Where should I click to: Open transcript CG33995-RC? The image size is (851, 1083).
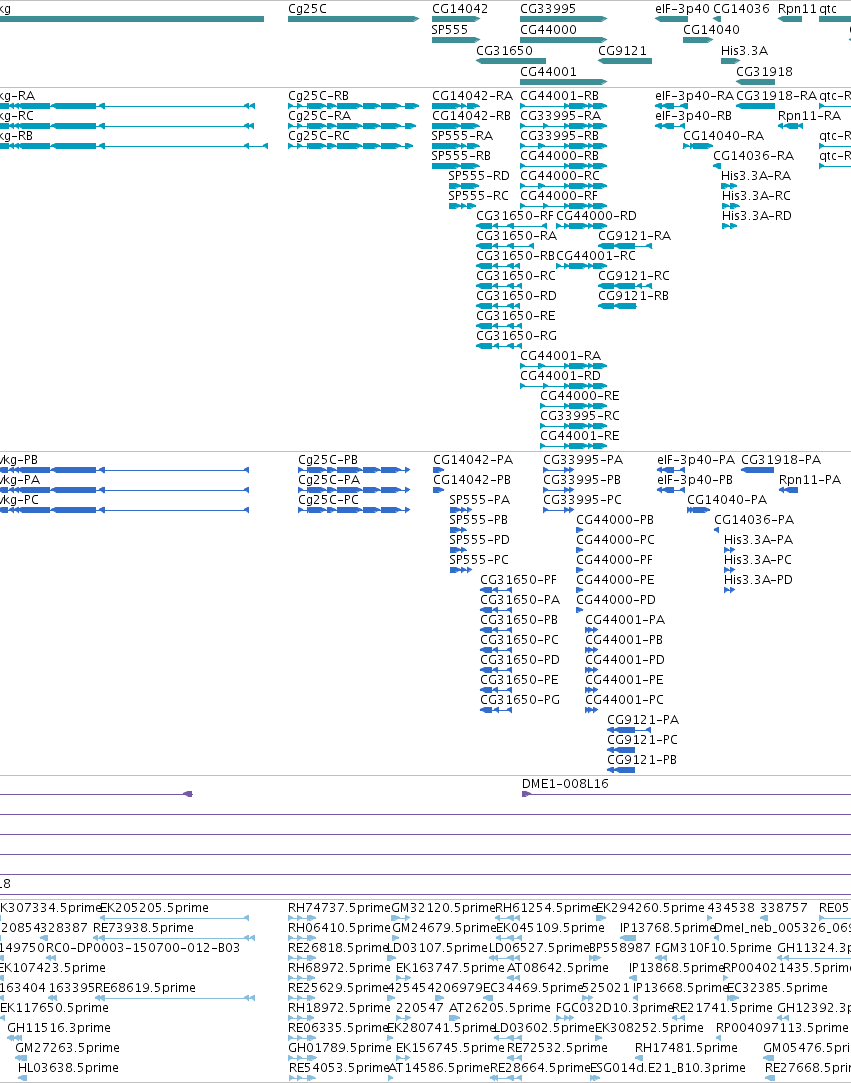tap(573, 426)
